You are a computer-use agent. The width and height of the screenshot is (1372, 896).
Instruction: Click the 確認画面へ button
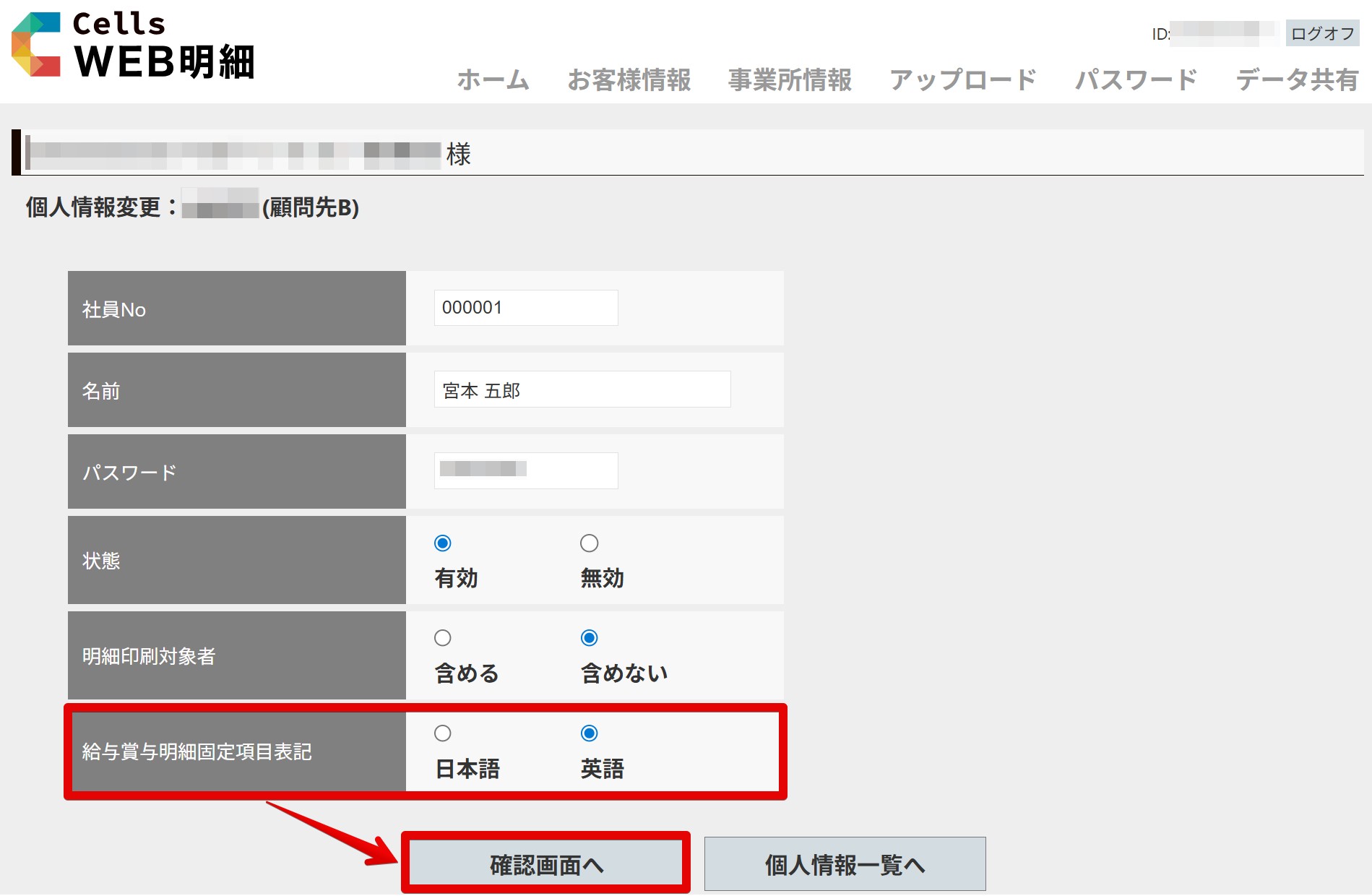(546, 864)
